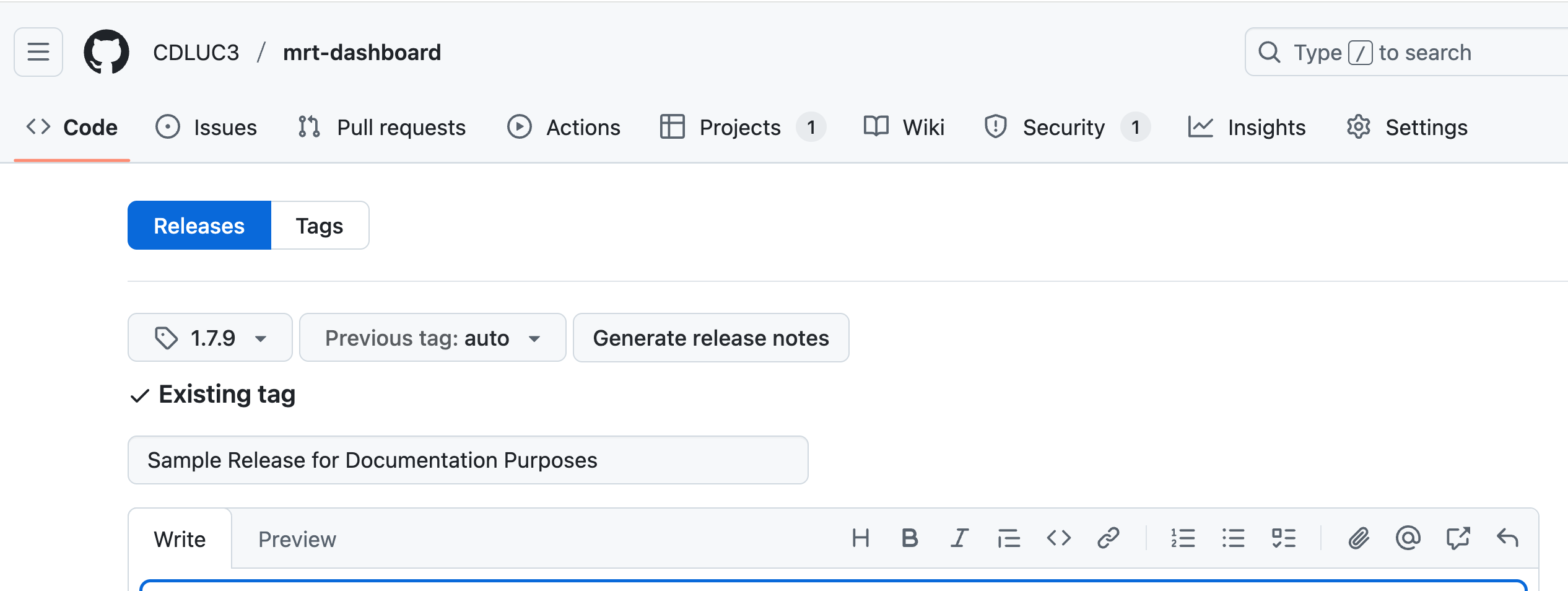Switch to the Preview editor tab
This screenshot has width=1568, height=591.
point(297,539)
